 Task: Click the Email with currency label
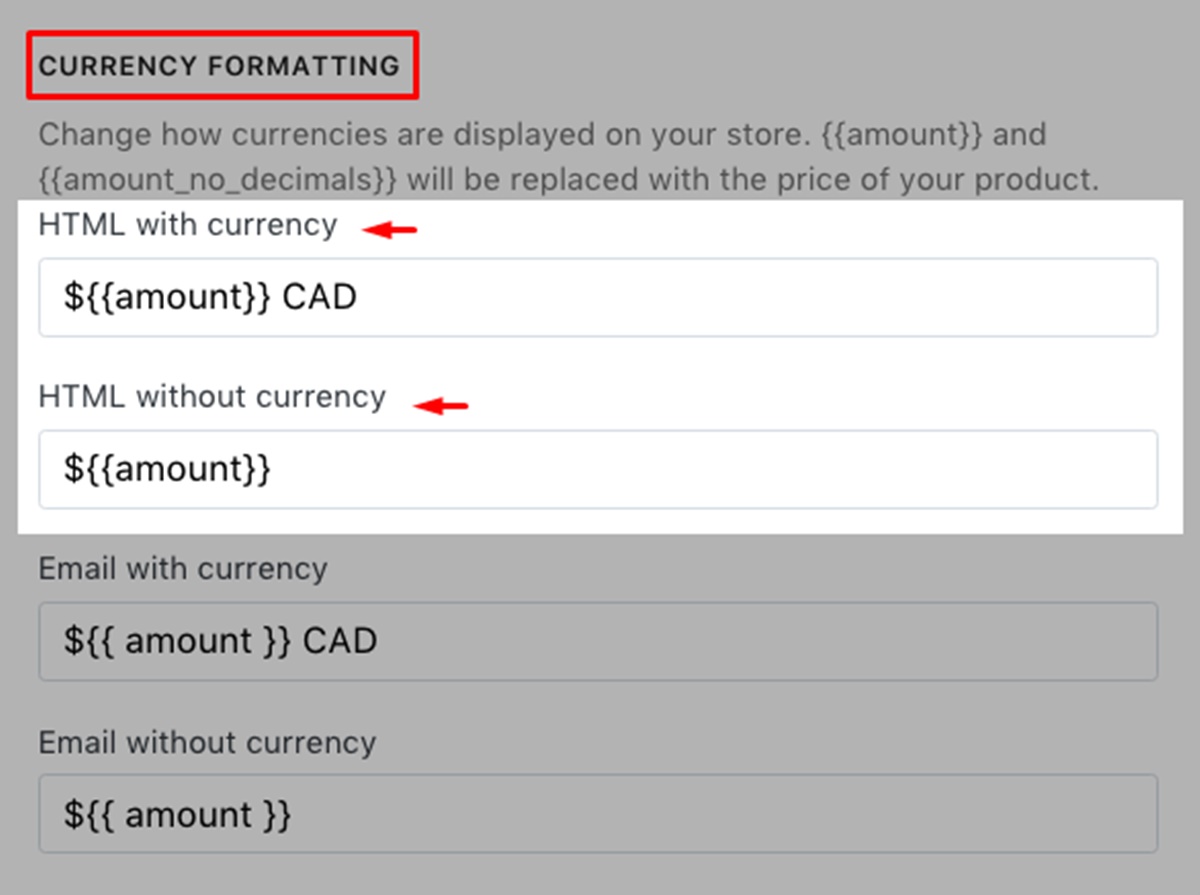click(183, 569)
